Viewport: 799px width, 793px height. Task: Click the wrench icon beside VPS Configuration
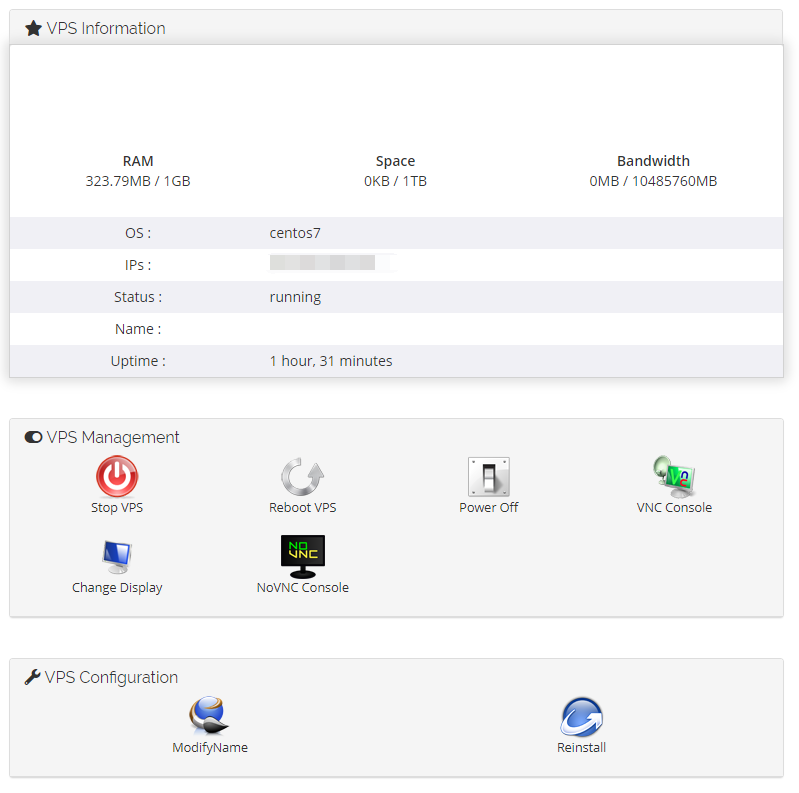32,677
